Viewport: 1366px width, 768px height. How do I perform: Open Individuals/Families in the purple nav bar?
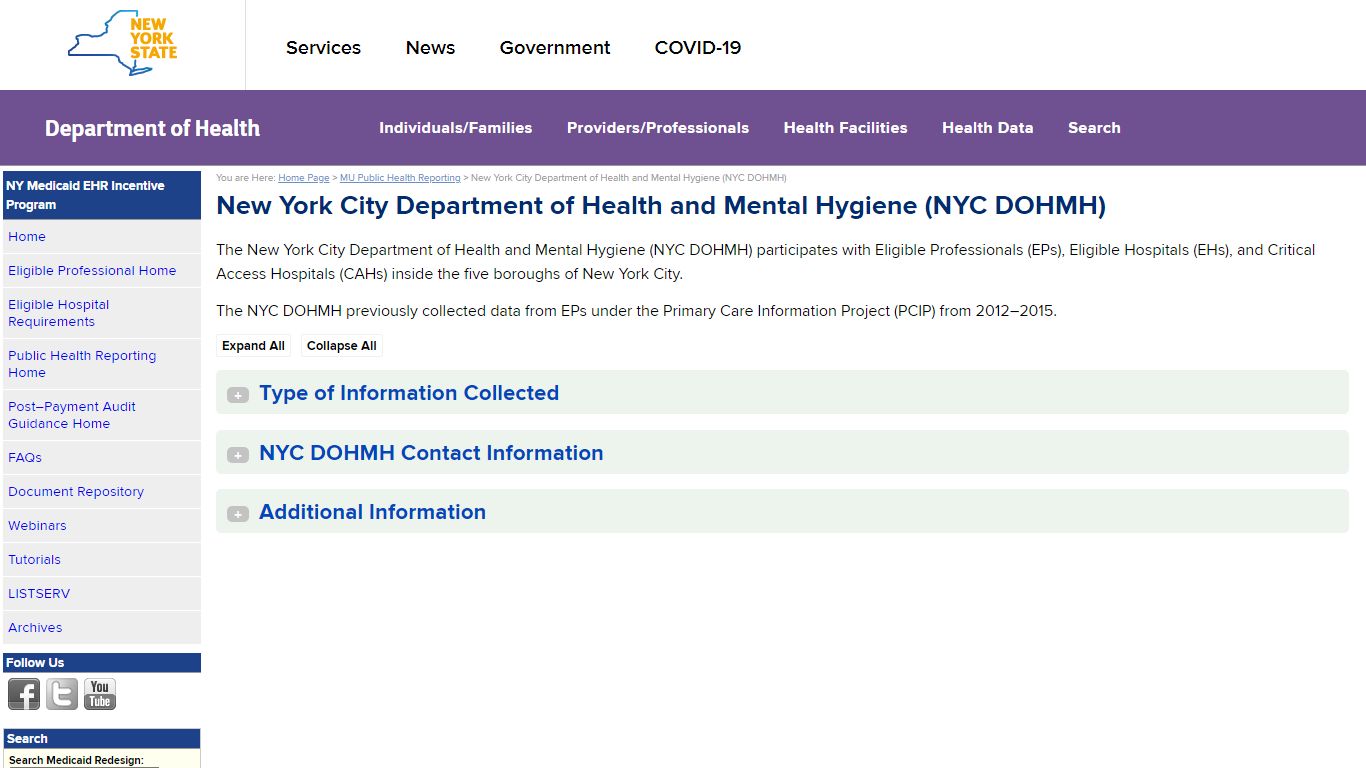[455, 128]
